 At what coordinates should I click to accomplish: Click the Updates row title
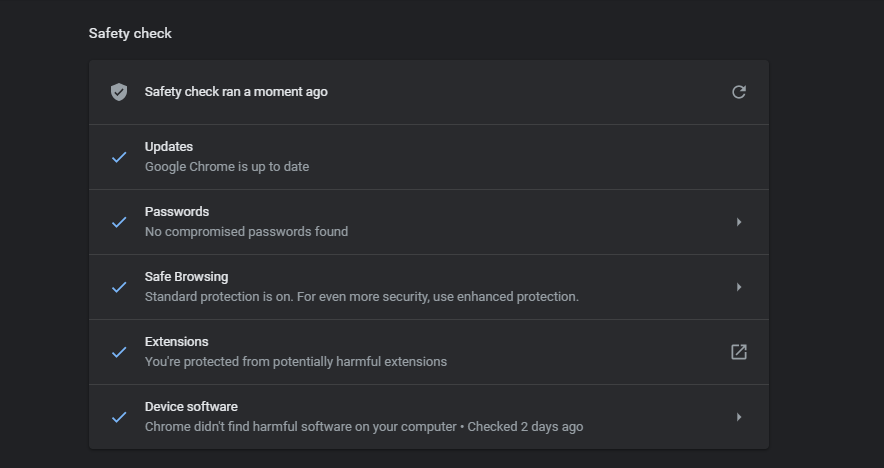point(169,147)
